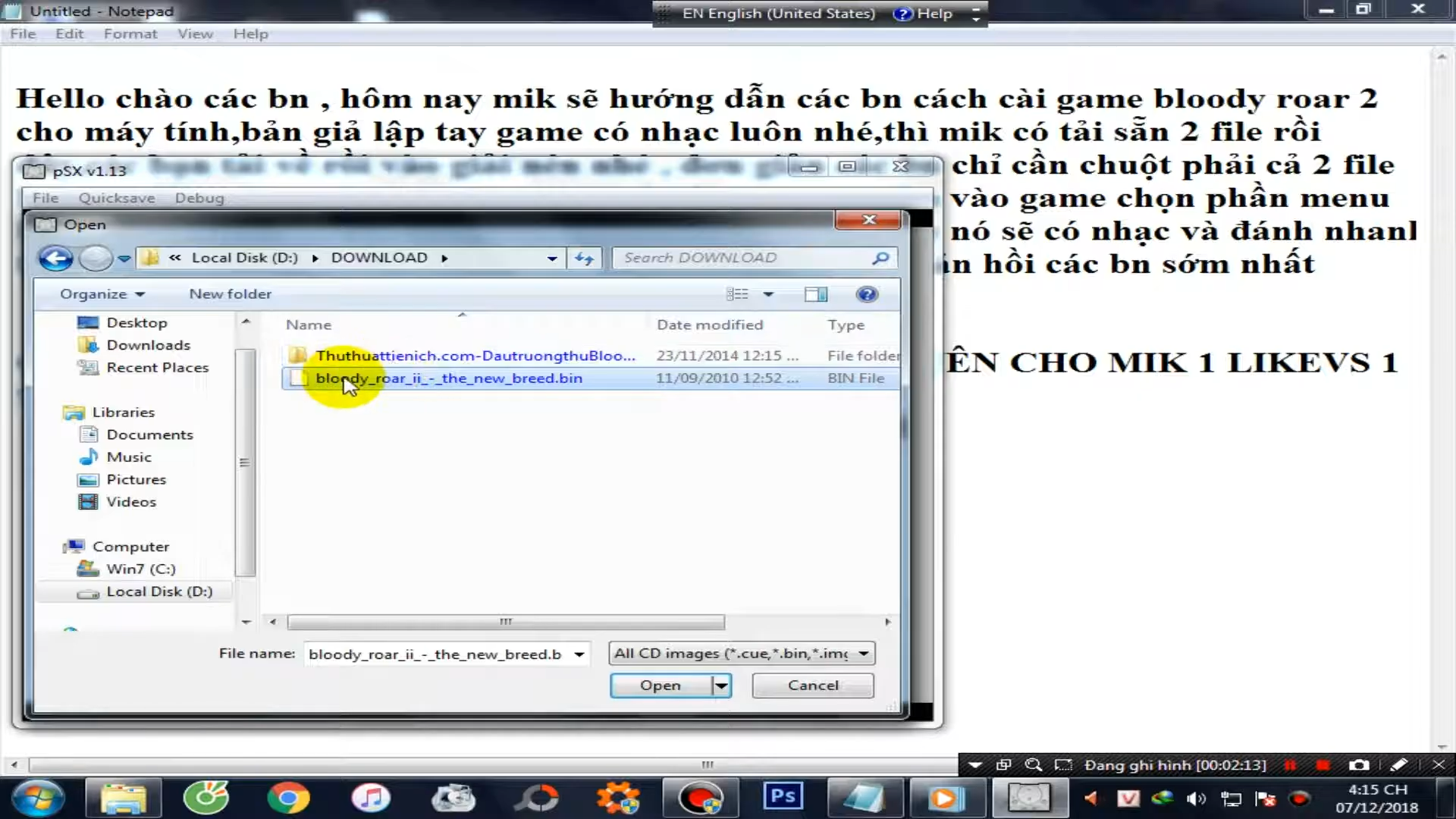This screenshot has width=1456, height=819.
Task: Expand the DOWNLOAD breadcrumb arrow
Action: (444, 259)
